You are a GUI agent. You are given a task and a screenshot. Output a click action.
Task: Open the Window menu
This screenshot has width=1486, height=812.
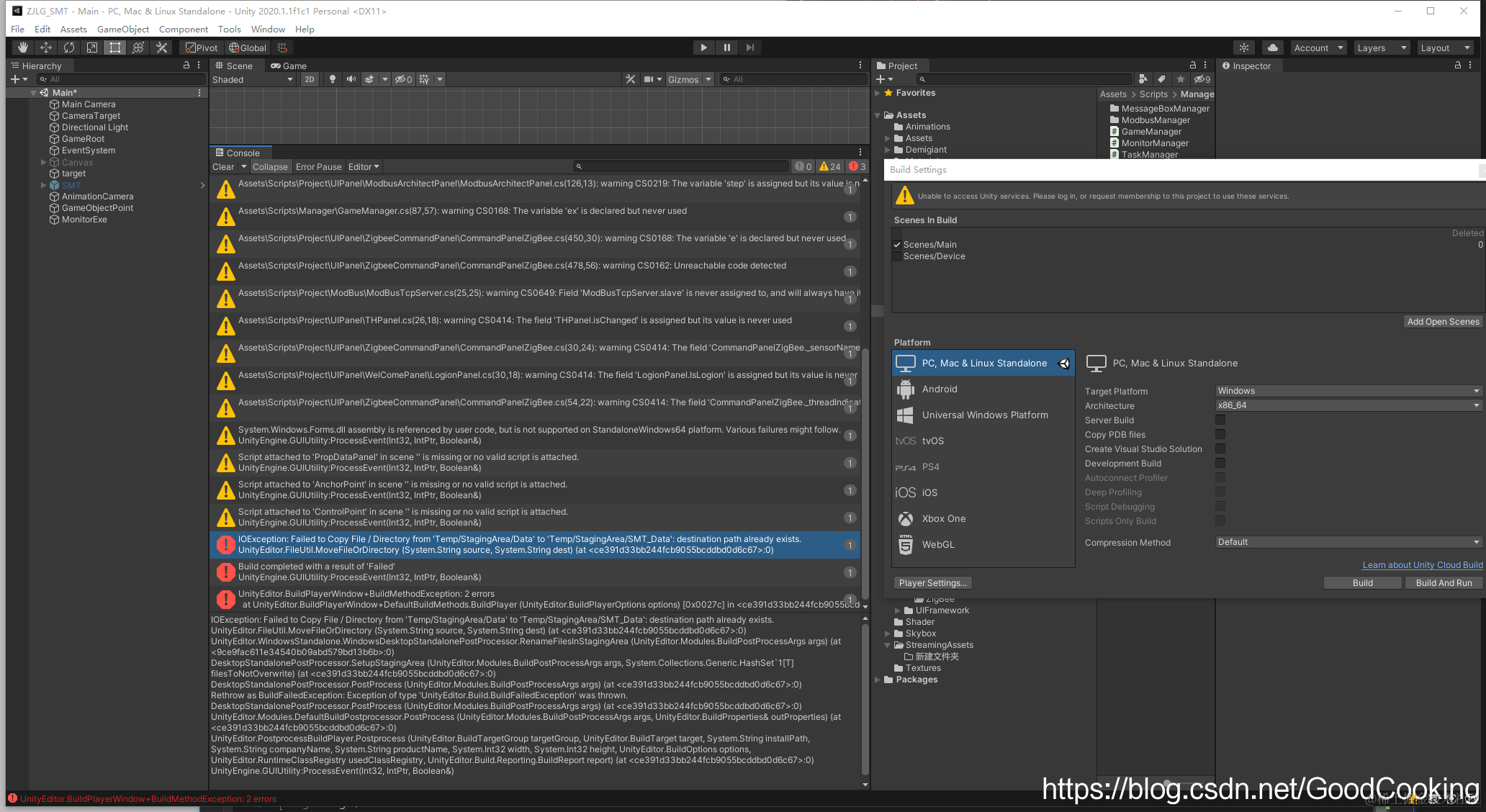(x=268, y=29)
